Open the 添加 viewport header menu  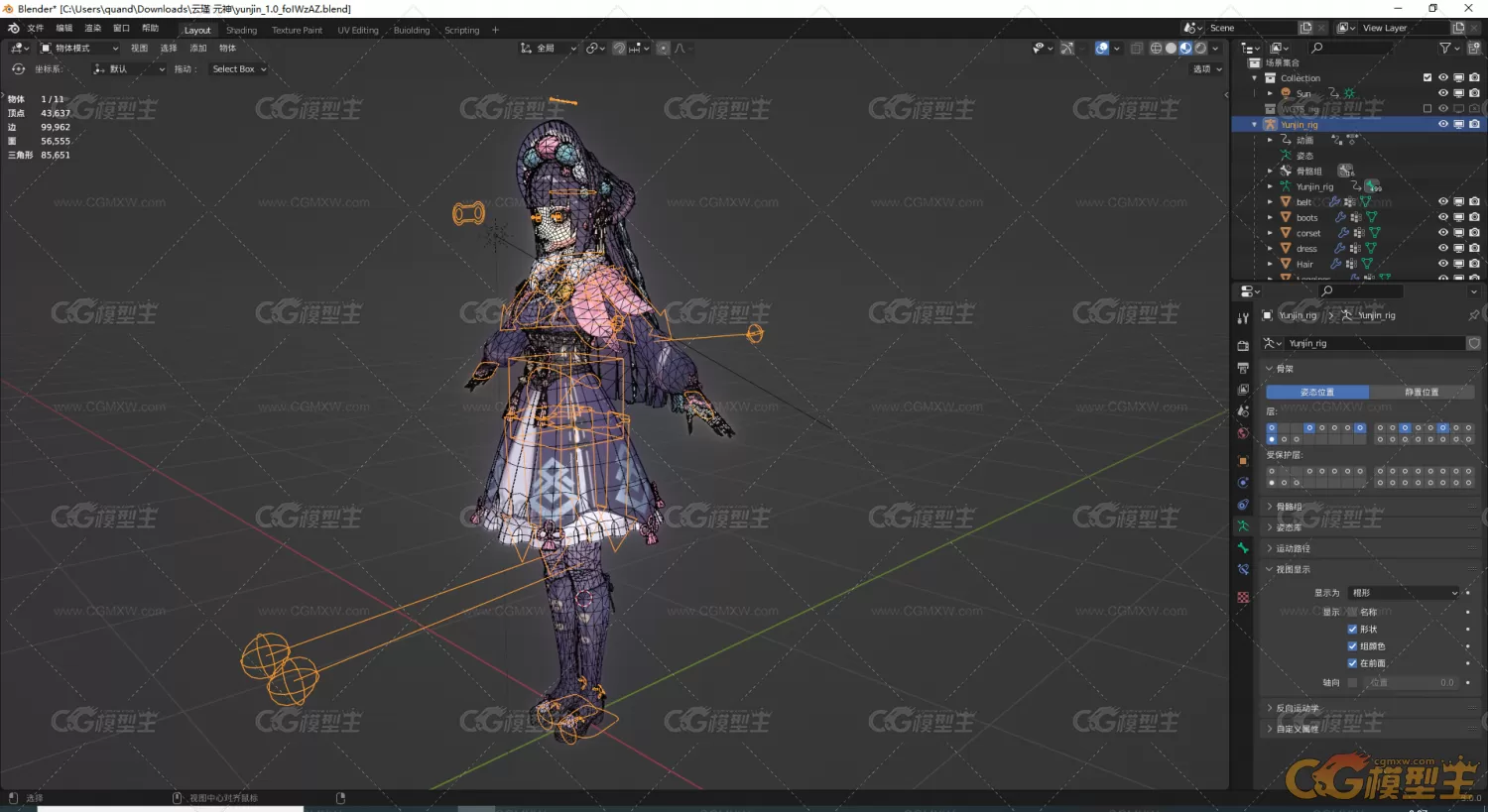[x=198, y=48]
